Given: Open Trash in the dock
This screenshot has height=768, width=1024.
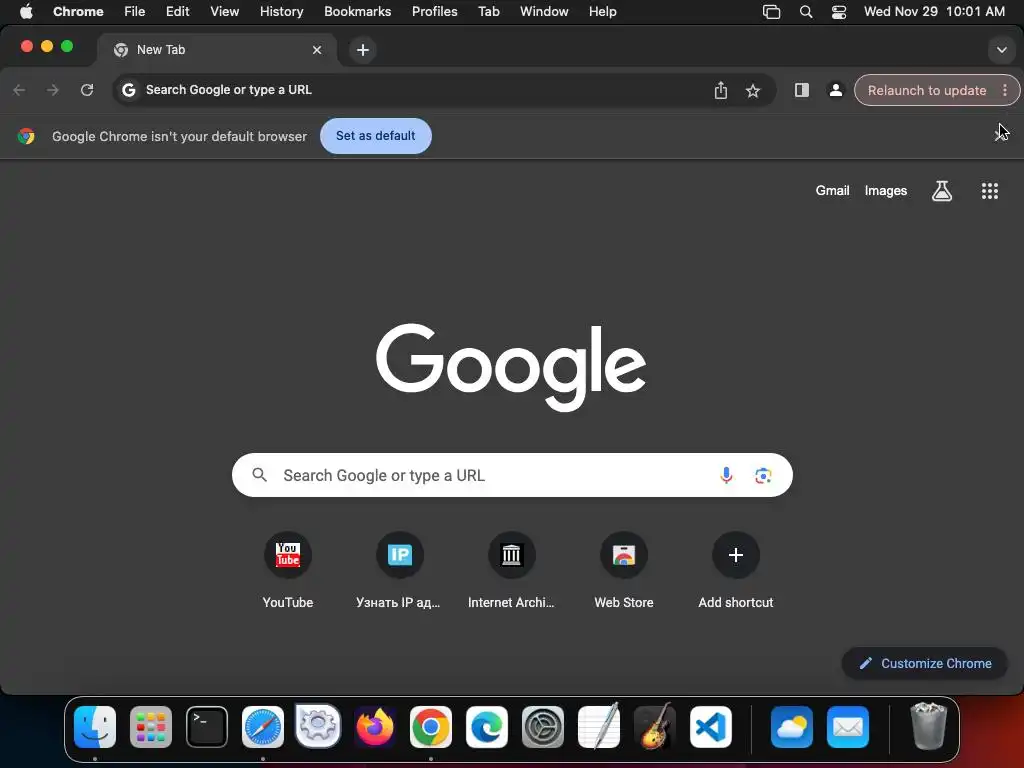Looking at the screenshot, I should 928,726.
